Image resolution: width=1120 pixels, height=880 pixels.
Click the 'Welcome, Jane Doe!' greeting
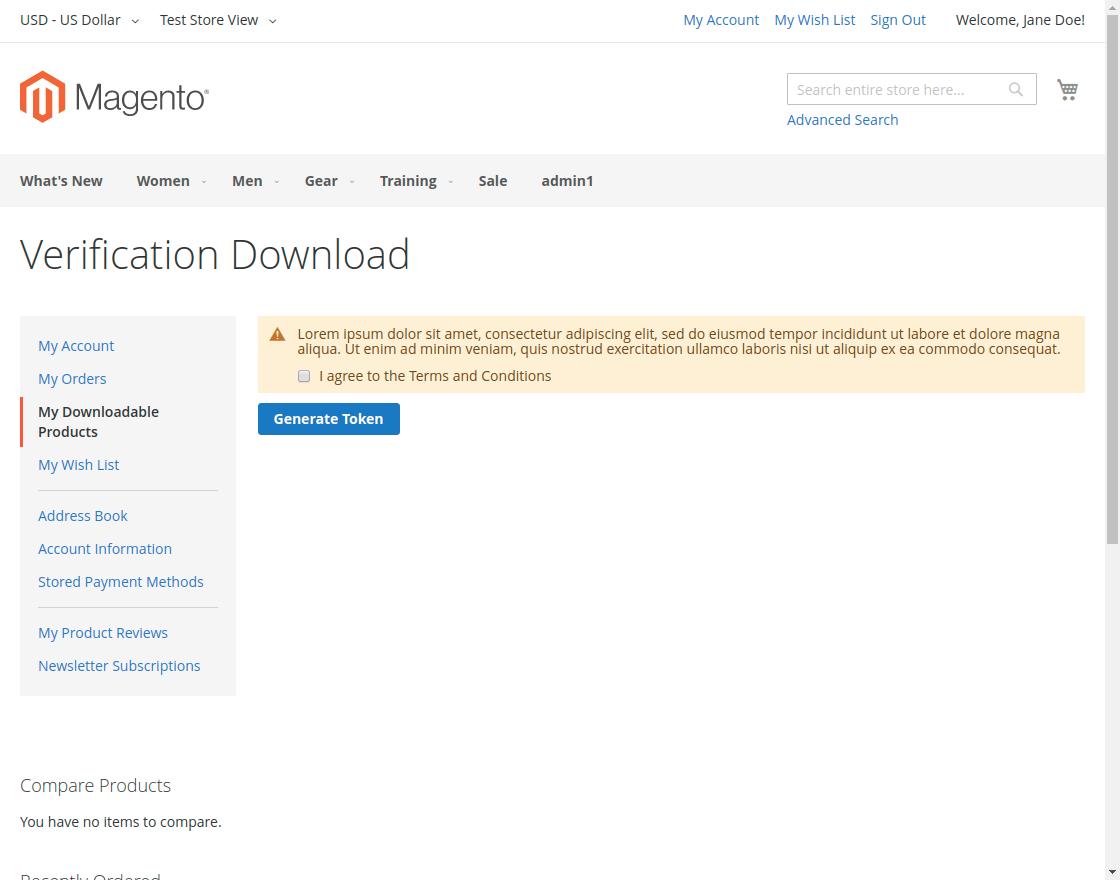pos(1020,20)
